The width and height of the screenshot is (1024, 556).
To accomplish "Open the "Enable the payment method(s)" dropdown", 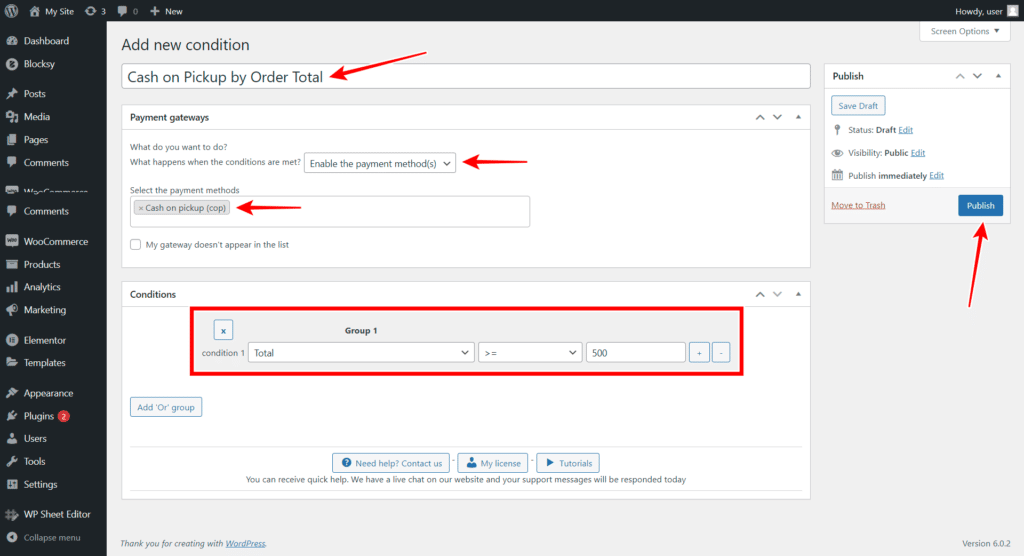I will click(x=380, y=163).
